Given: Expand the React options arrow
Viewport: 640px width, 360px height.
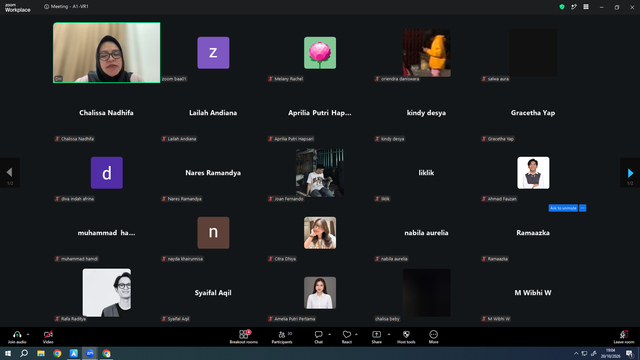Looking at the screenshot, I should pyautogui.click(x=356, y=334).
